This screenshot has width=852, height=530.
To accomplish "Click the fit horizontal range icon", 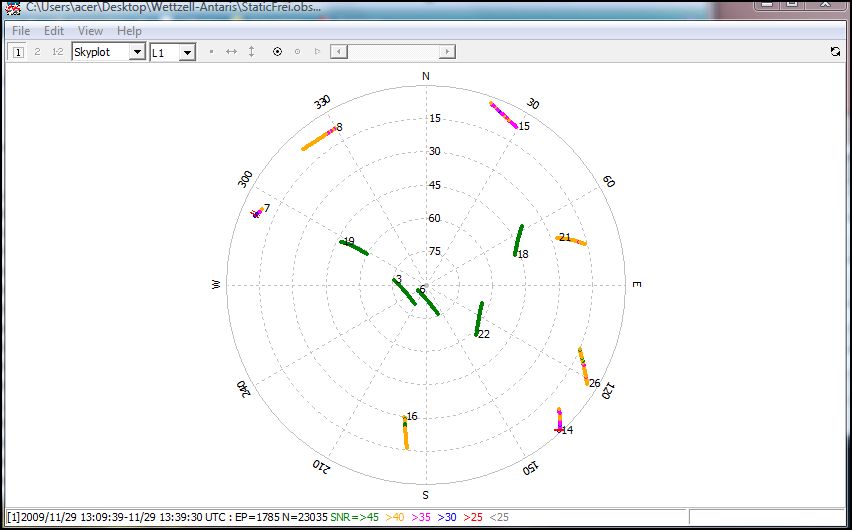I will pos(231,52).
